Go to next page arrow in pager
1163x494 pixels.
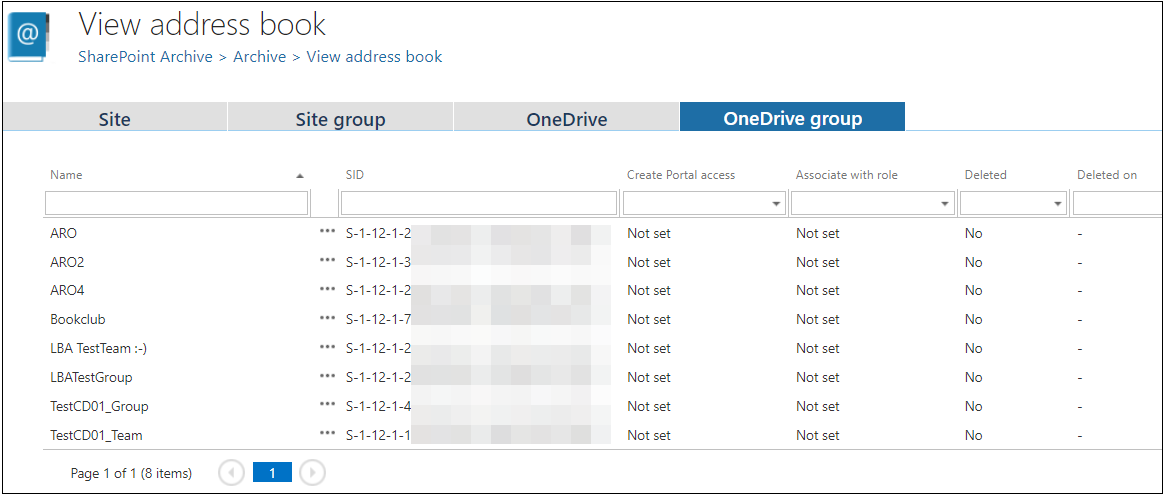tap(312, 473)
